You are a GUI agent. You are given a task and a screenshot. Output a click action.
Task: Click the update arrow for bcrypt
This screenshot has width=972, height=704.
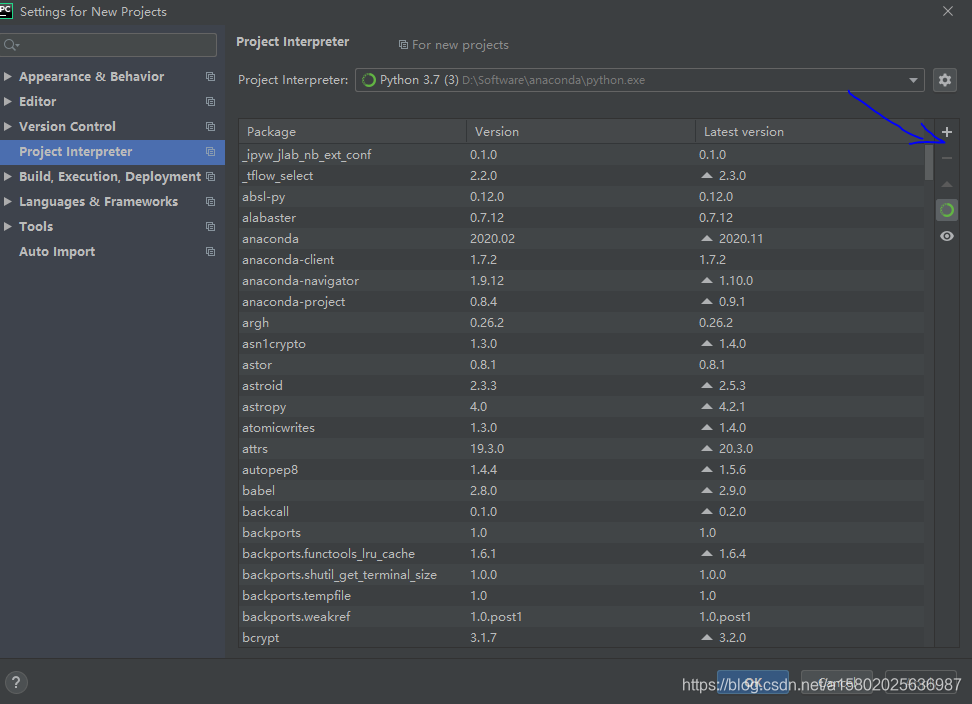(x=707, y=637)
